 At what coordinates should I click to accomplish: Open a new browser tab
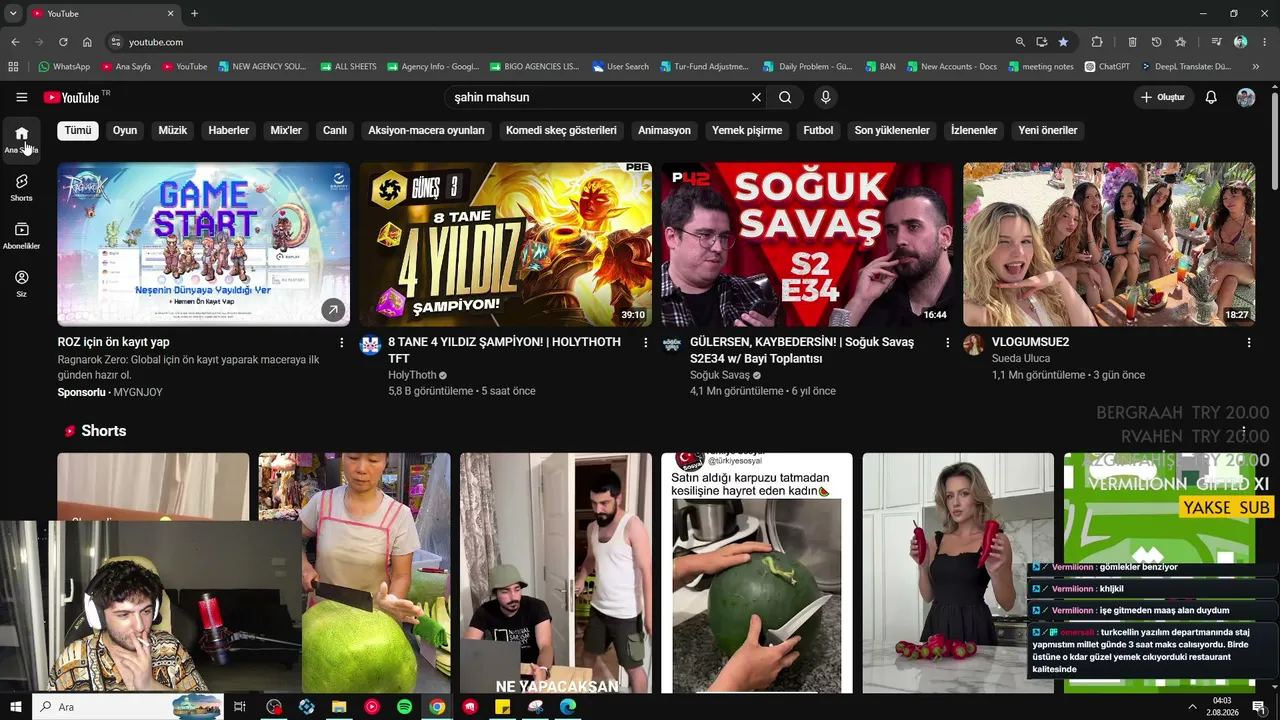pos(194,14)
